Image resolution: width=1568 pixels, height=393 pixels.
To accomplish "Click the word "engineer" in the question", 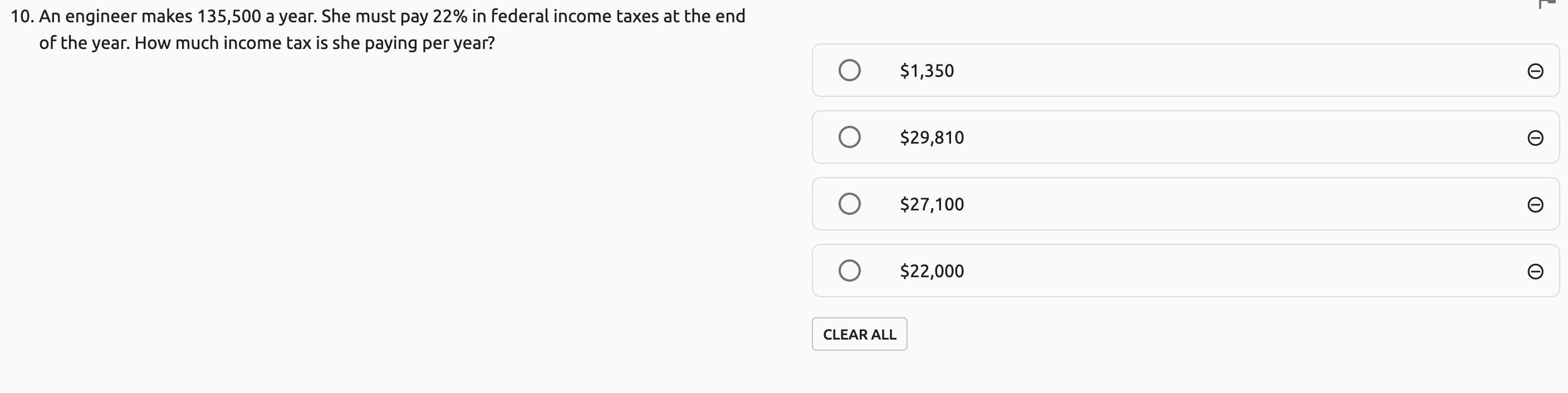I will pyautogui.click(x=100, y=17).
